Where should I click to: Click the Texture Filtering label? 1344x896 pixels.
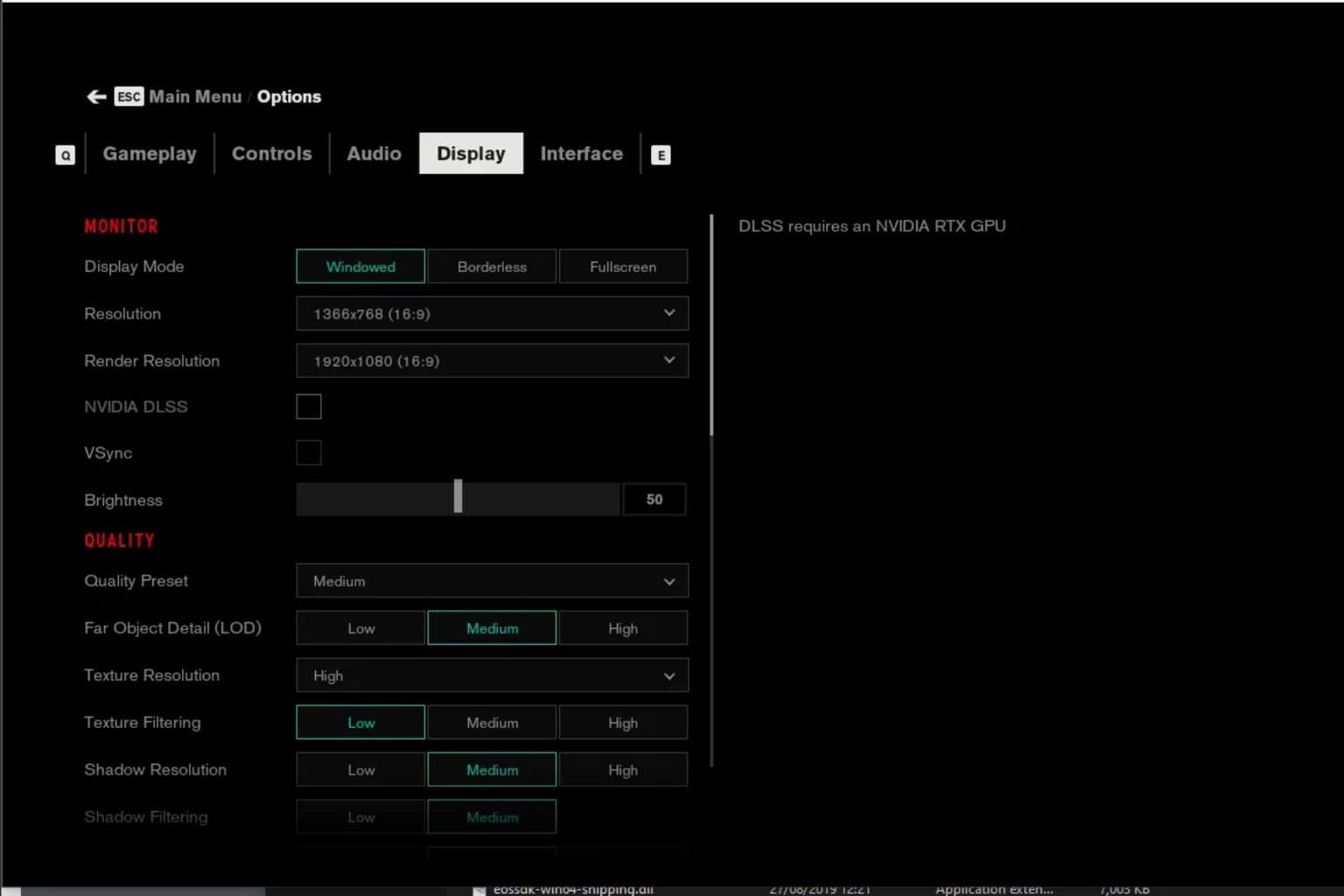pos(143,722)
